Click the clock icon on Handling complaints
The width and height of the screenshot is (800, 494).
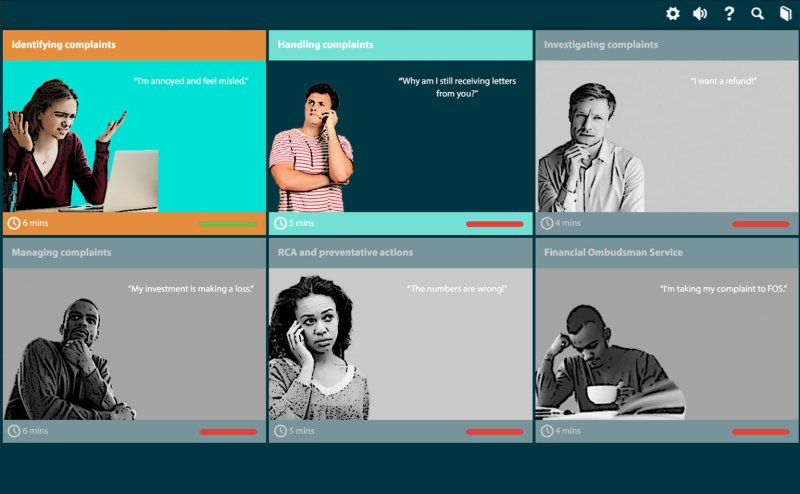pos(280,223)
